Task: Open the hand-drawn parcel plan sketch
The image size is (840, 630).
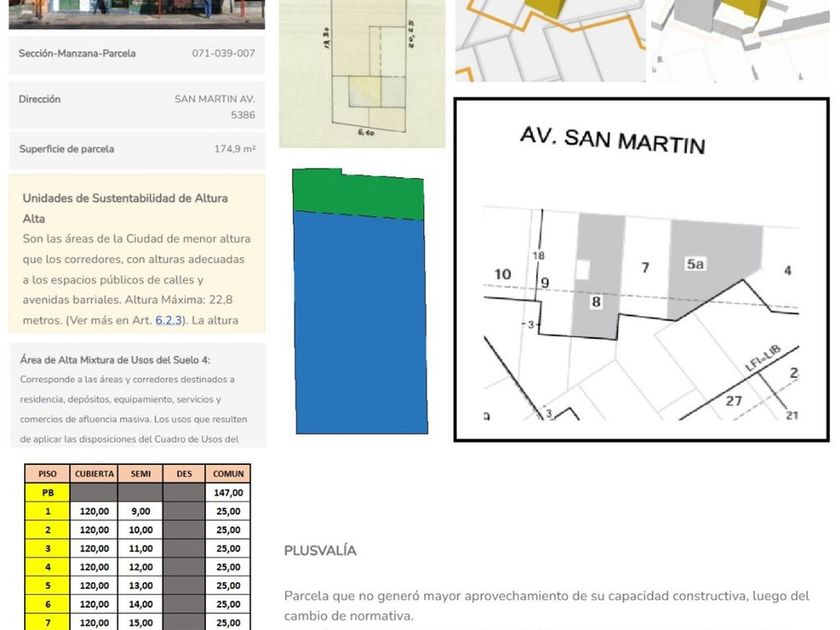Action: click(362, 72)
